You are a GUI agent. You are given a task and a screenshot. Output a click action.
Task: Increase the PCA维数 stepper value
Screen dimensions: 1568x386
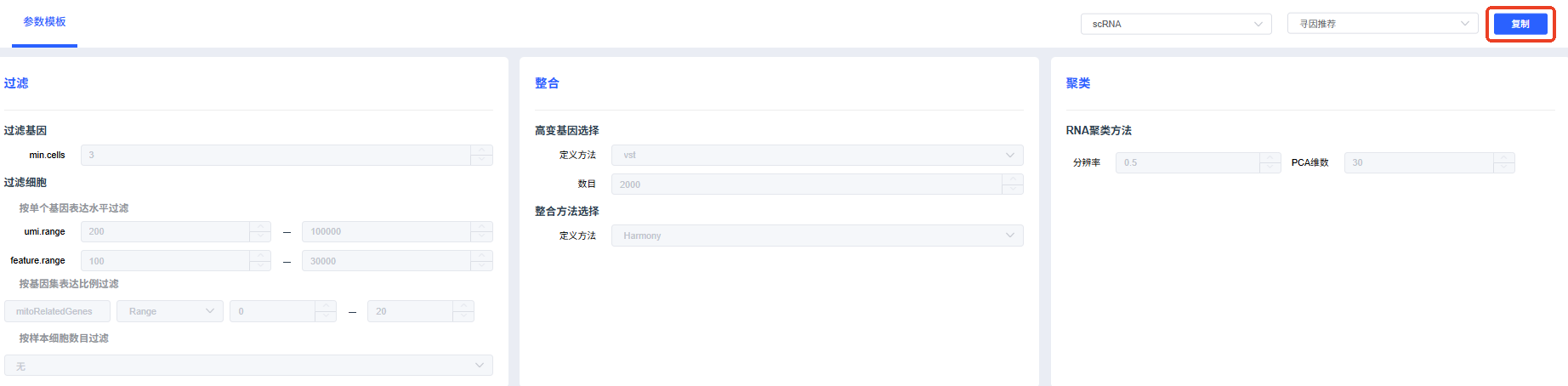(1504, 157)
